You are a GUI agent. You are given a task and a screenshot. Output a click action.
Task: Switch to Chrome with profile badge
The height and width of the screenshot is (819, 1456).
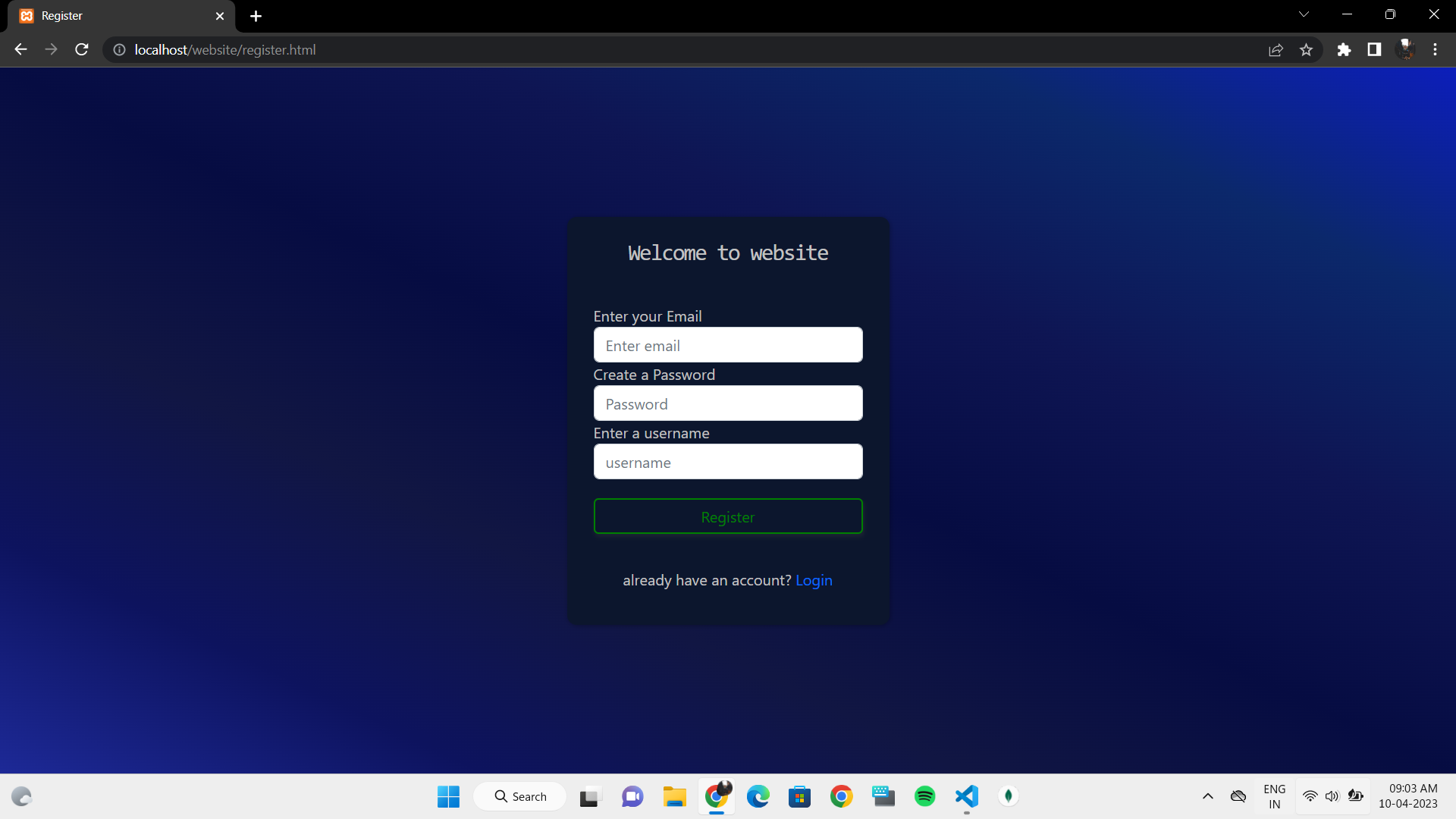click(717, 796)
